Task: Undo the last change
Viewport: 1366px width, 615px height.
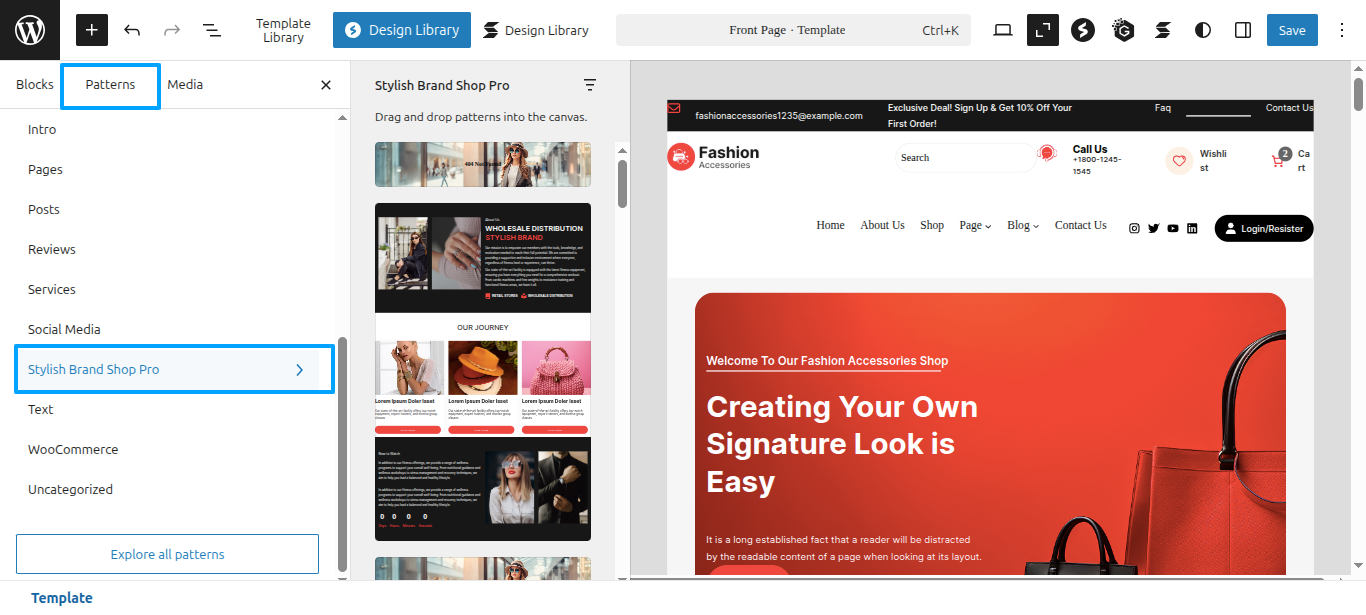Action: 132,30
